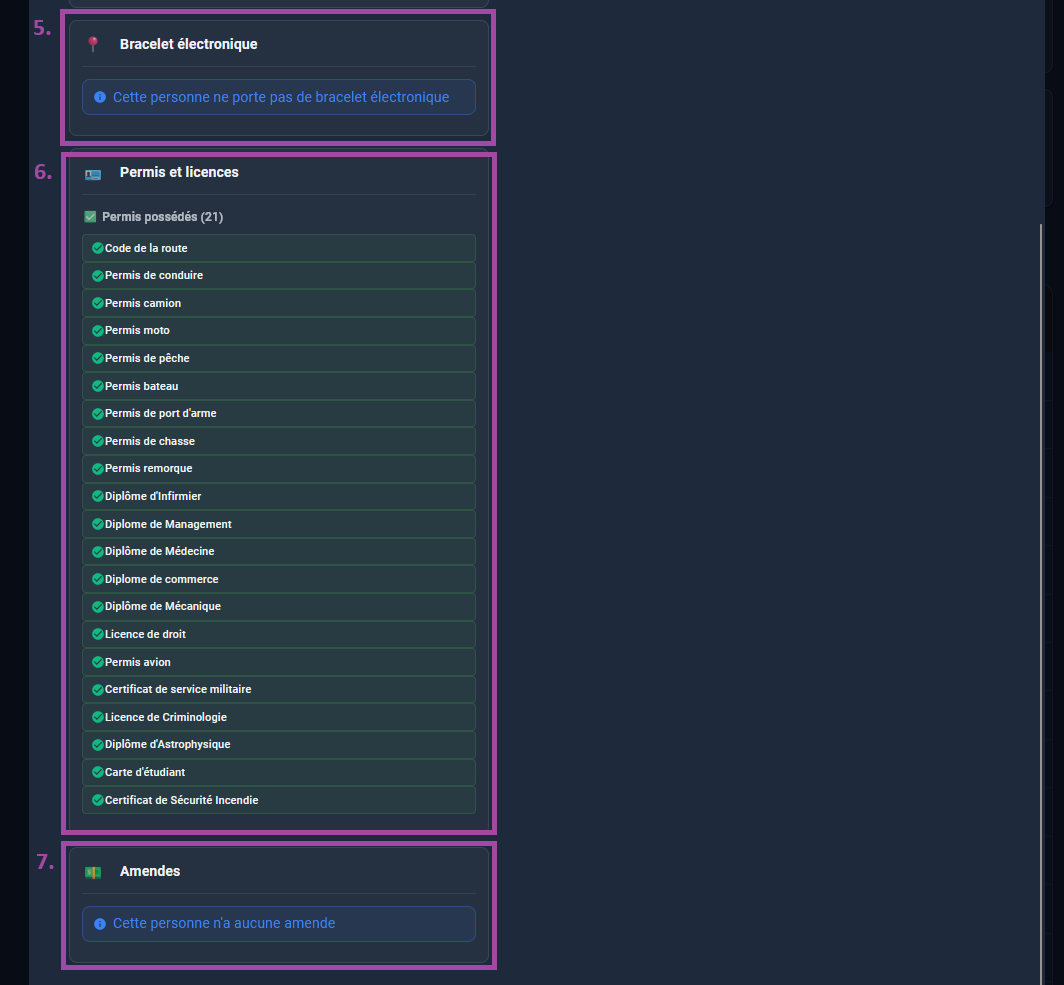Image resolution: width=1064 pixels, height=985 pixels.
Task: Open the Licence de droit entry
Action: point(278,635)
